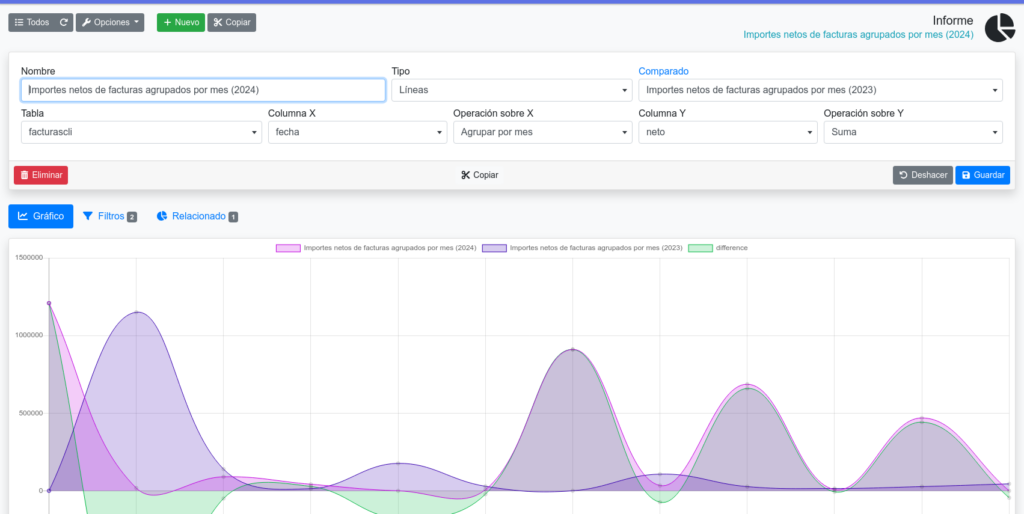Open the Relacionado tab

tap(197, 216)
